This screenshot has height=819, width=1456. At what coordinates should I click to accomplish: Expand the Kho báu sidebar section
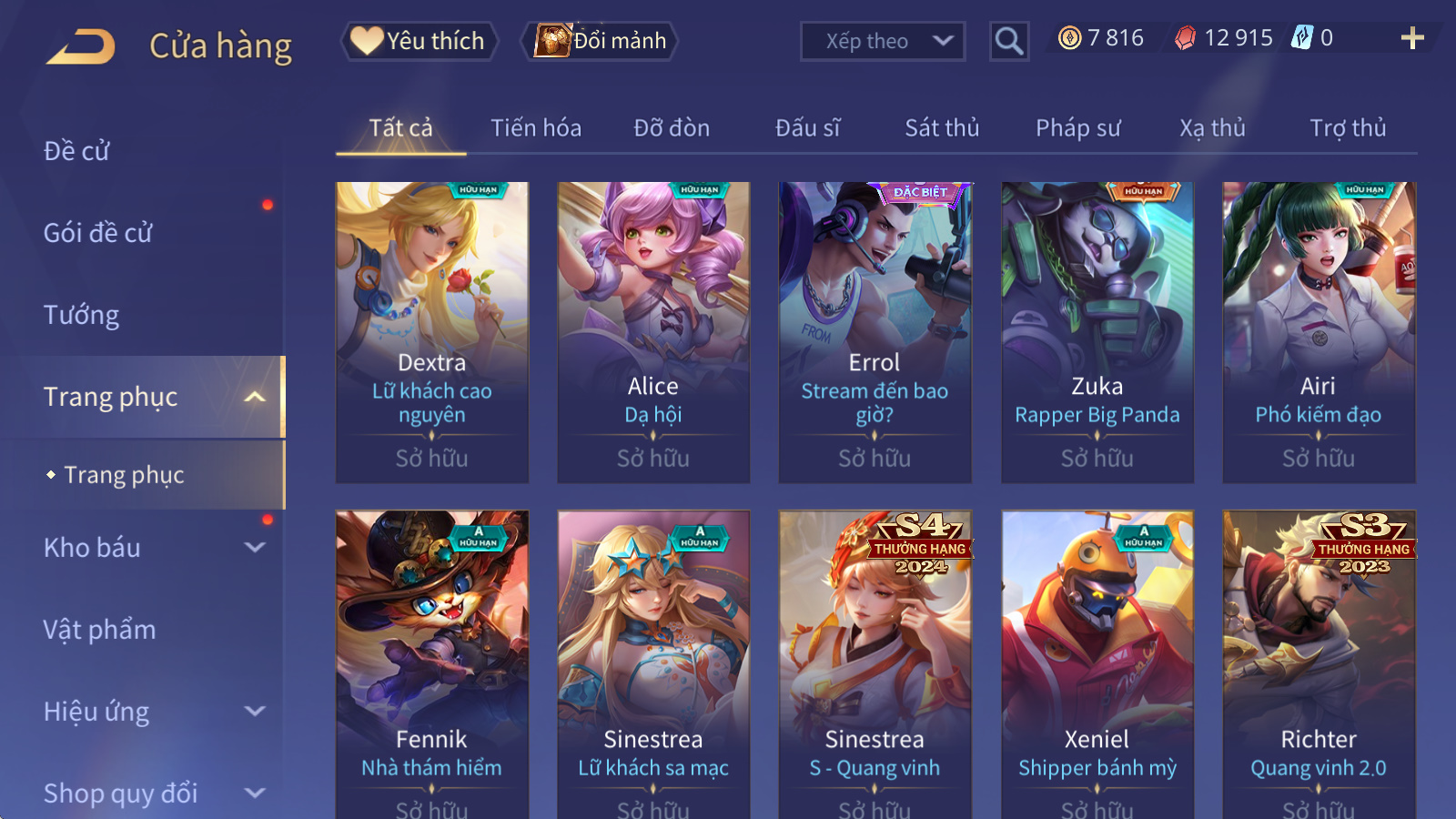pyautogui.click(x=255, y=548)
